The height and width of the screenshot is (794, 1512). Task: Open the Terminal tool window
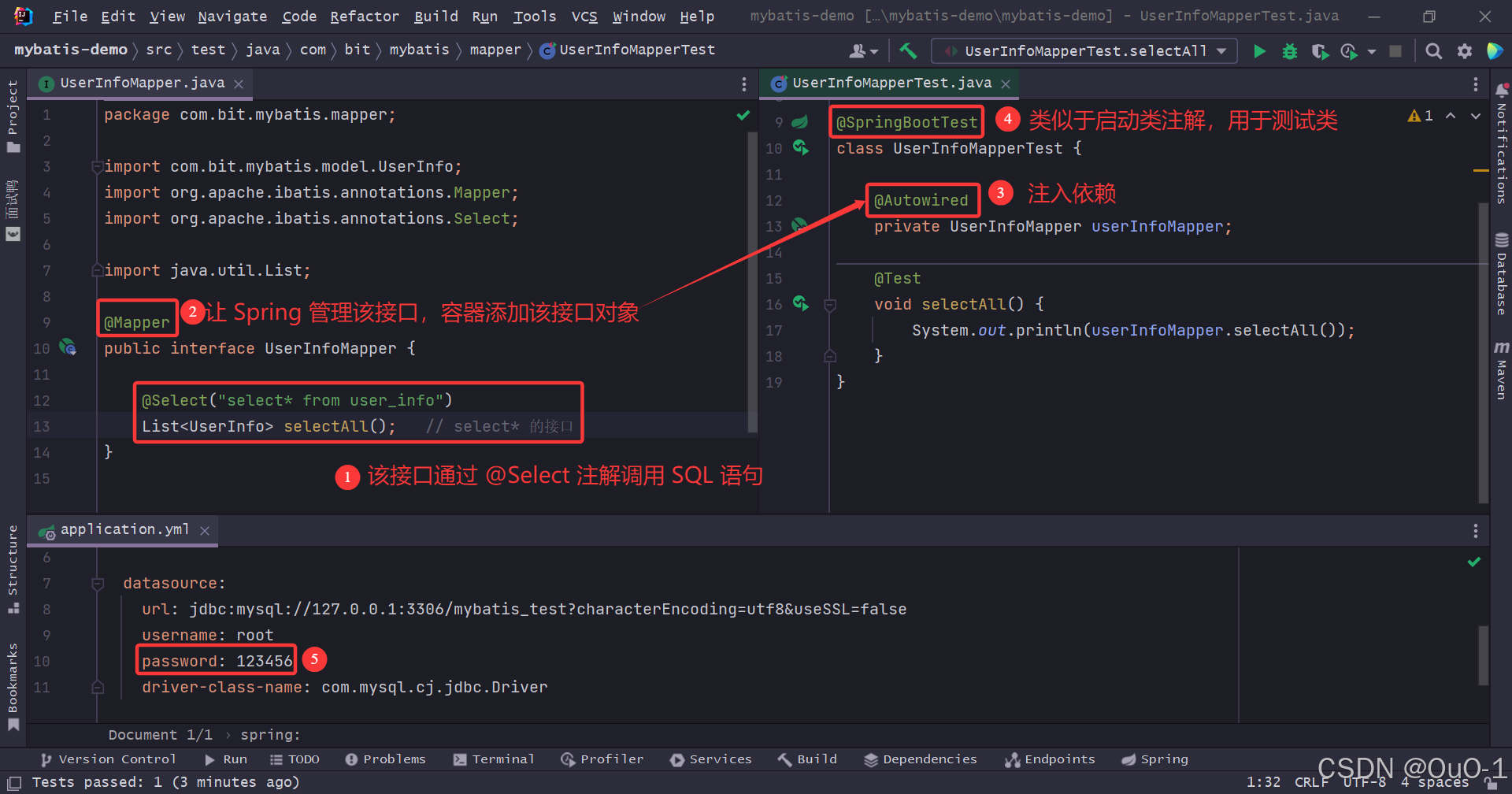(x=494, y=759)
